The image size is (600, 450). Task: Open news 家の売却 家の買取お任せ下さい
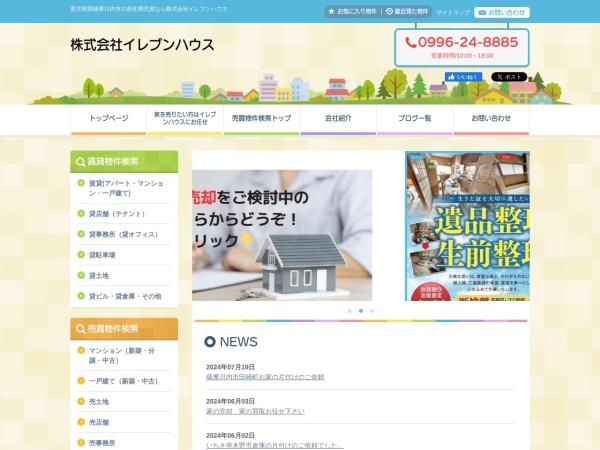255,411
